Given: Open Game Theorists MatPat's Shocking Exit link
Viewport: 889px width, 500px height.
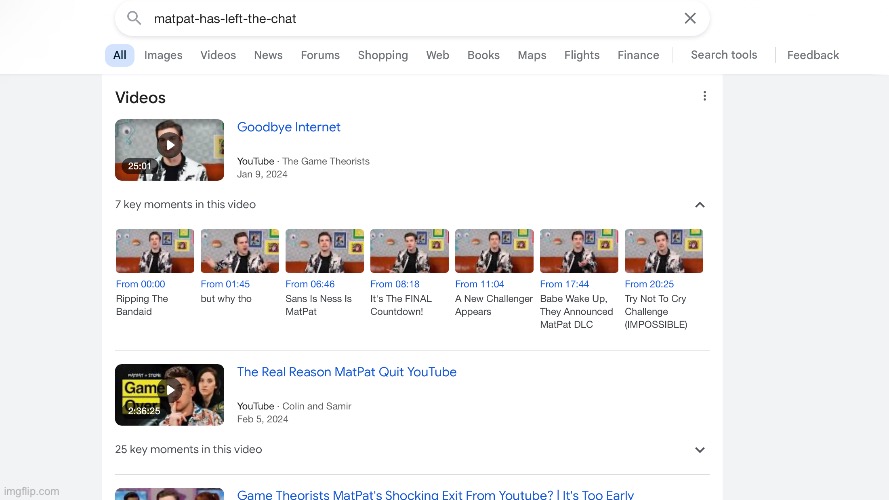Looking at the screenshot, I should coord(435,494).
